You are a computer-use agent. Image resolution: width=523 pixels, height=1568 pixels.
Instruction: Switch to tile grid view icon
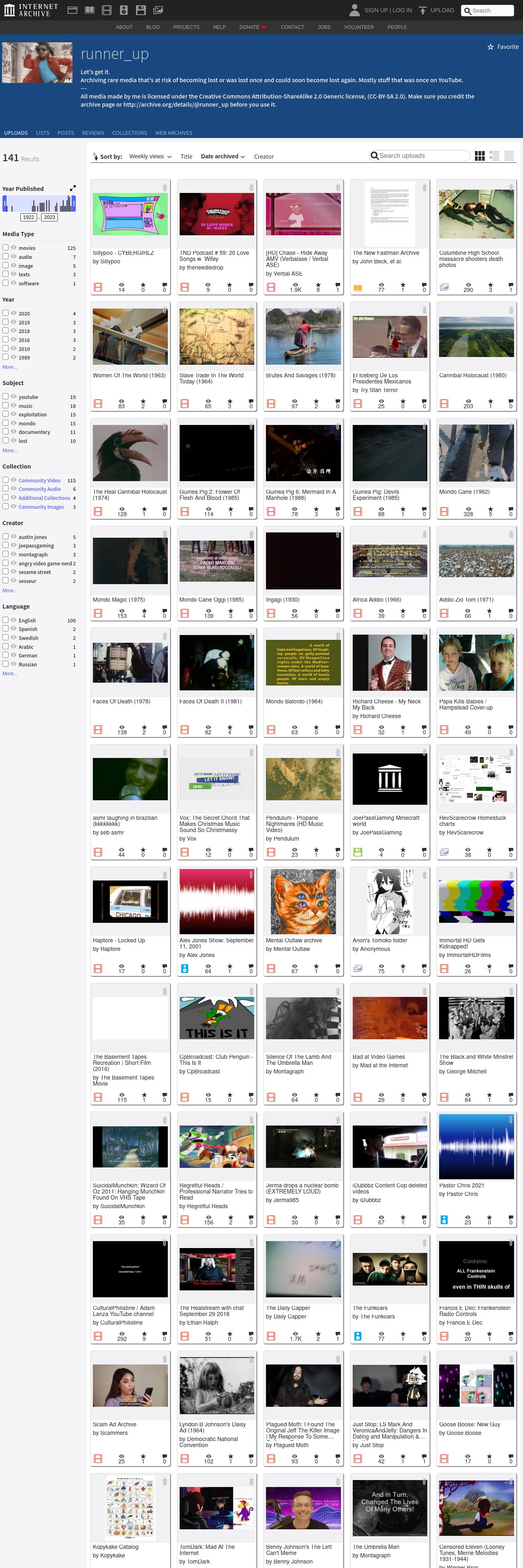480,156
